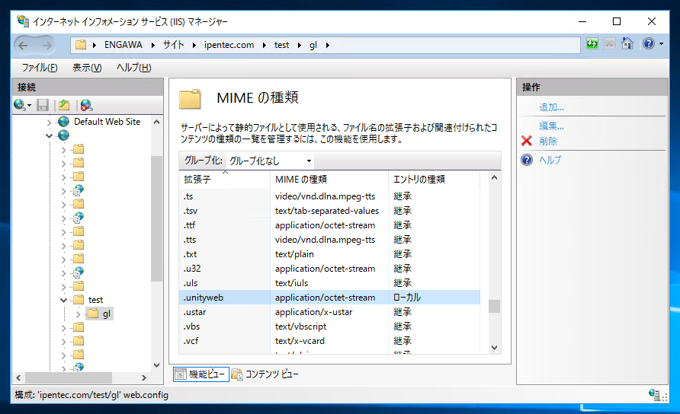Click the 編集... action link
680x414 pixels.
coord(551,126)
